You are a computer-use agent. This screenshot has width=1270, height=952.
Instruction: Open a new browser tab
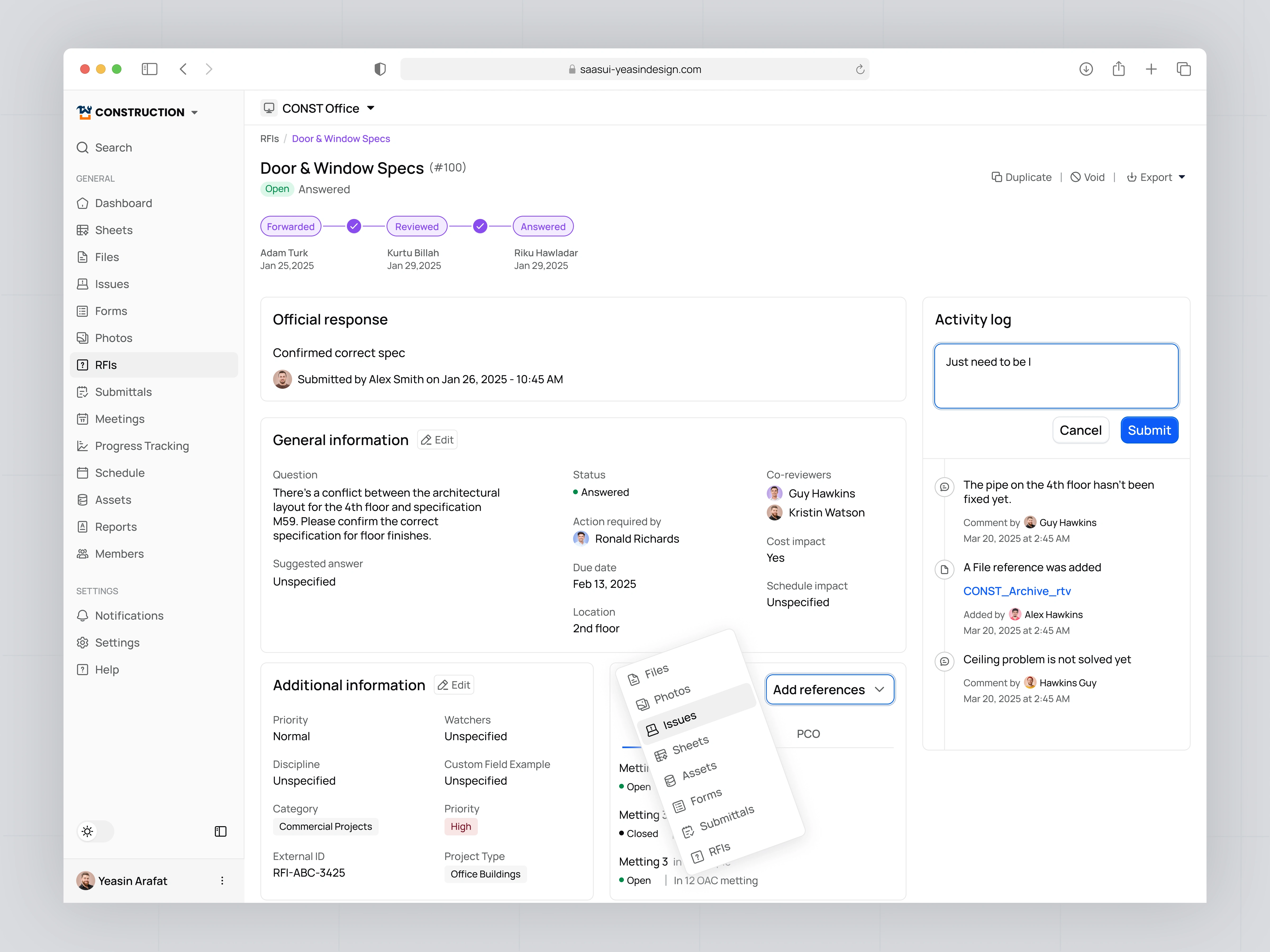pyautogui.click(x=1151, y=69)
